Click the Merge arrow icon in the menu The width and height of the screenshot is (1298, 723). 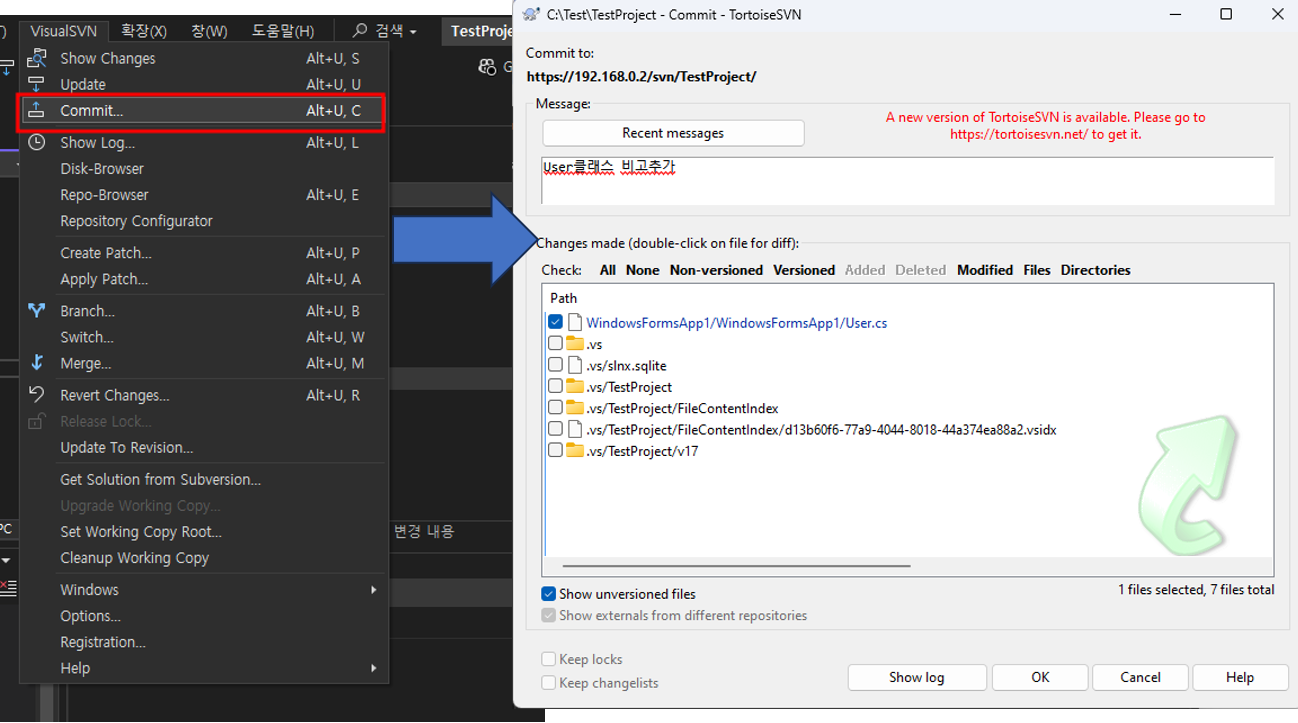tap(37, 363)
